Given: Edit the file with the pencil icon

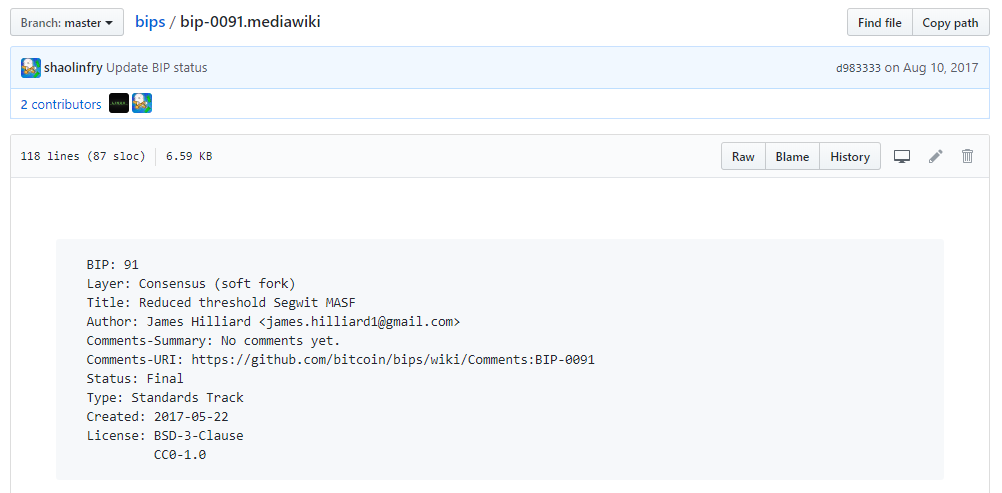Looking at the screenshot, I should [935, 156].
